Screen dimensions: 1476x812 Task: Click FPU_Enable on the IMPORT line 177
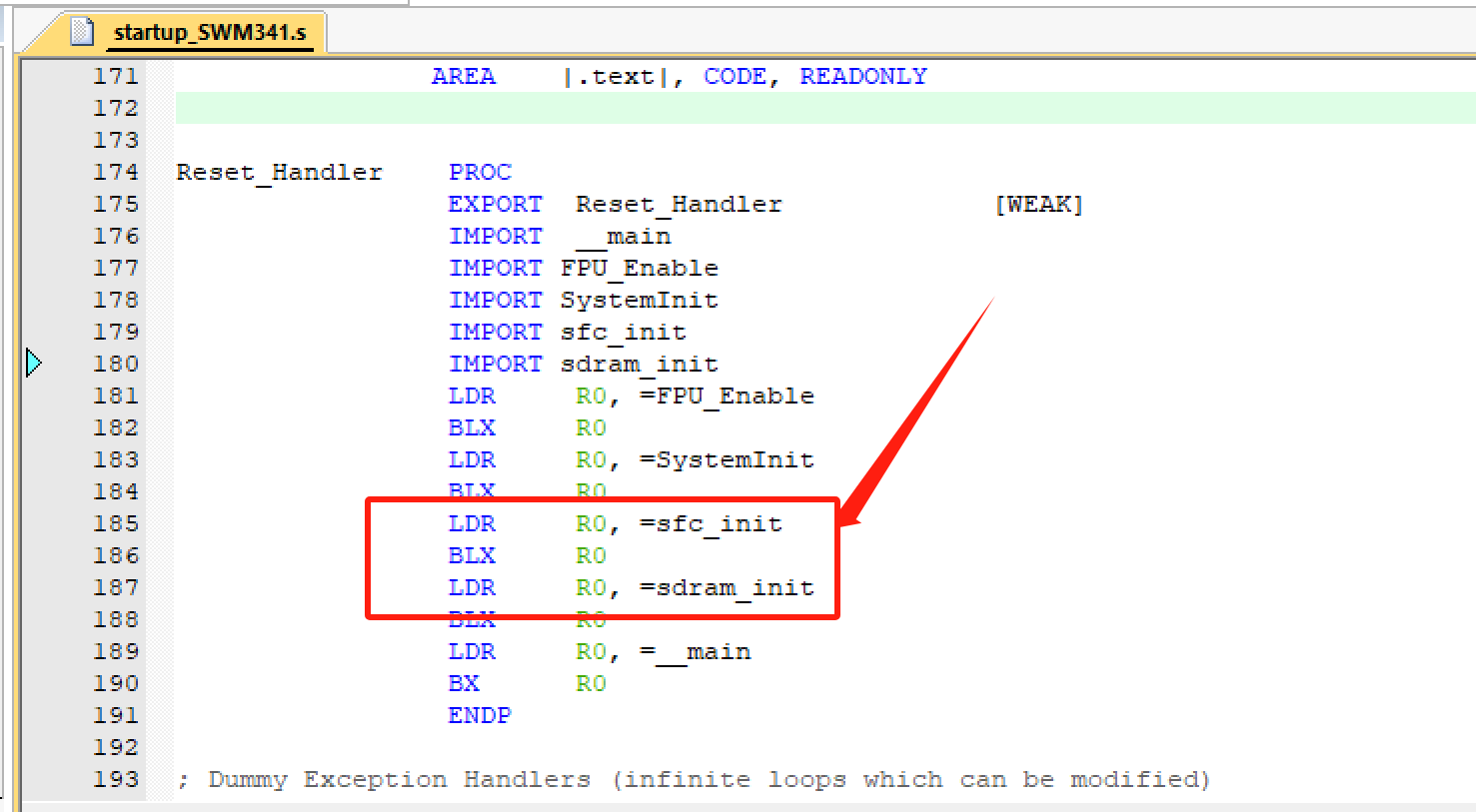pyautogui.click(x=640, y=269)
